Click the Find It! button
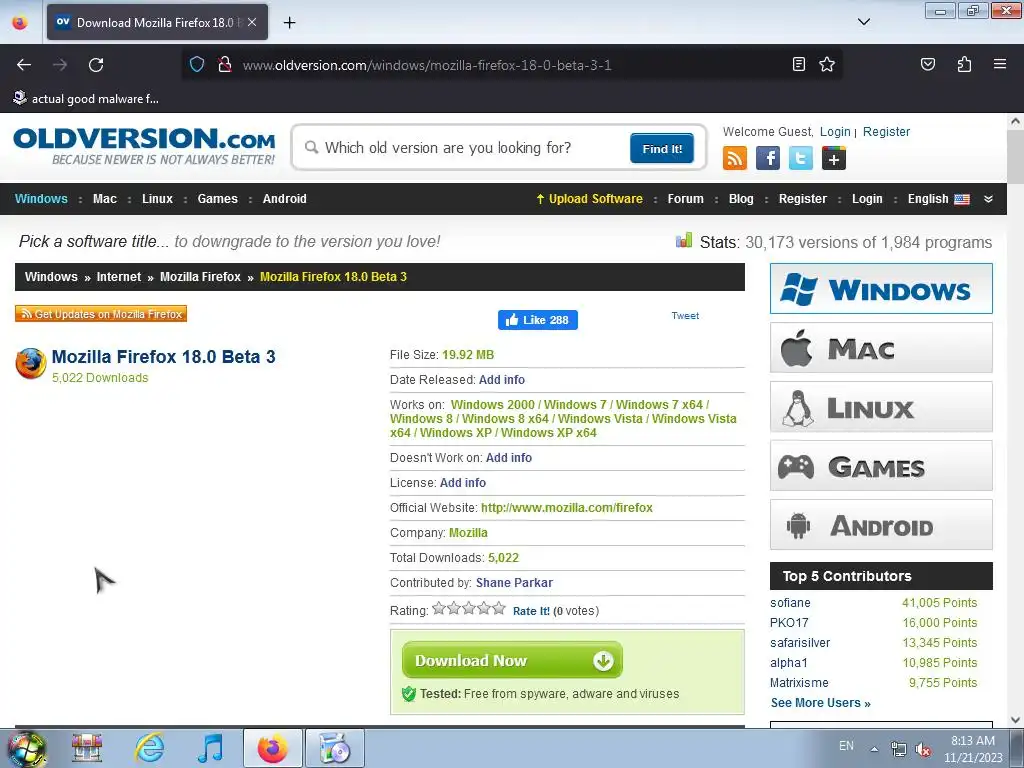 coord(662,148)
